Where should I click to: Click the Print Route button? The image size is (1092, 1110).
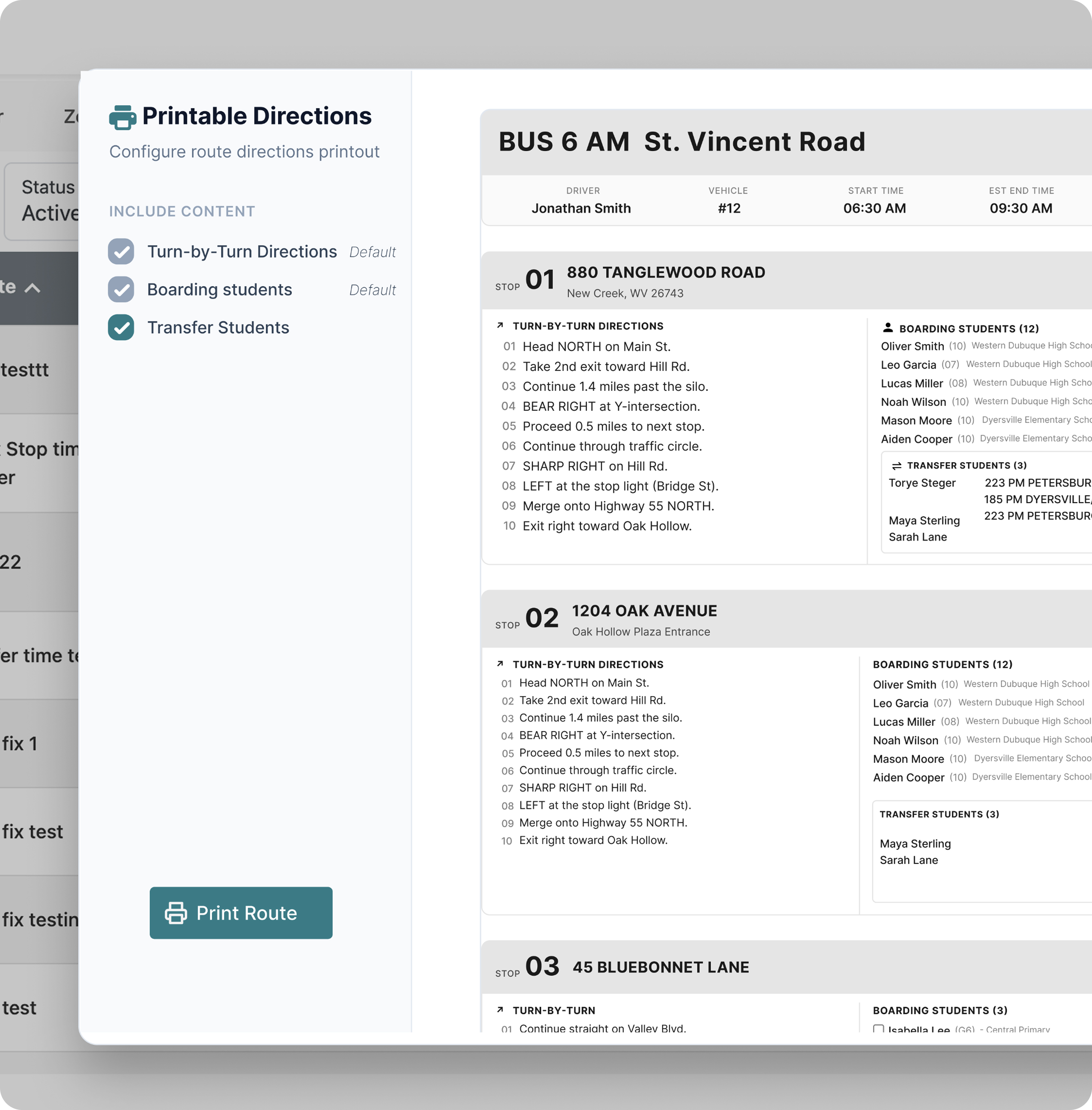pyautogui.click(x=241, y=913)
